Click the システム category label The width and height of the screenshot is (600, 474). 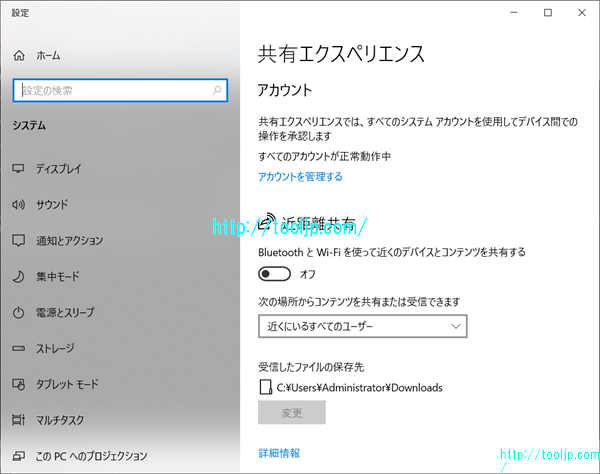pyautogui.click(x=29, y=125)
